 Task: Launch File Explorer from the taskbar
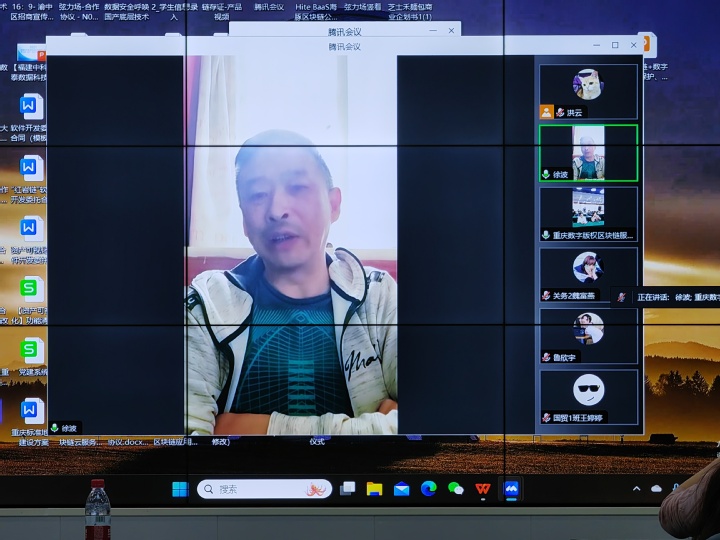375,489
